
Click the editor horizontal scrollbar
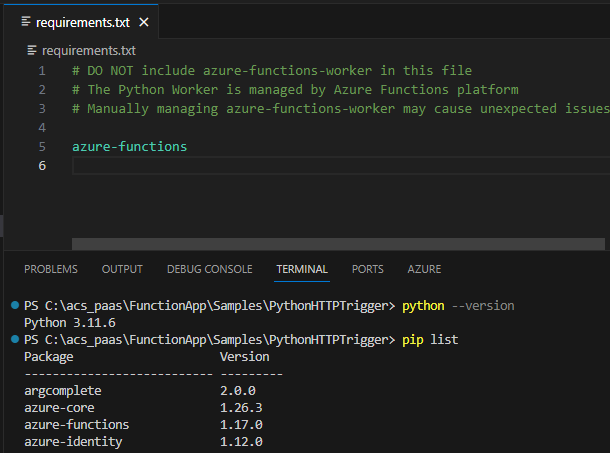(x=338, y=244)
